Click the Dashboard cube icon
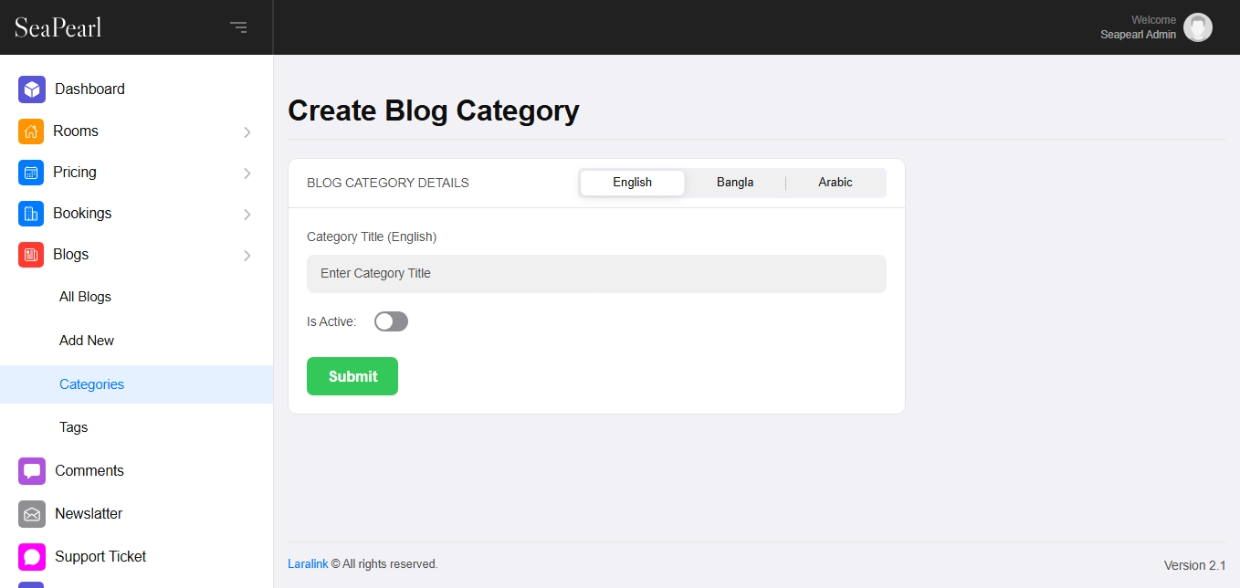 [x=32, y=89]
